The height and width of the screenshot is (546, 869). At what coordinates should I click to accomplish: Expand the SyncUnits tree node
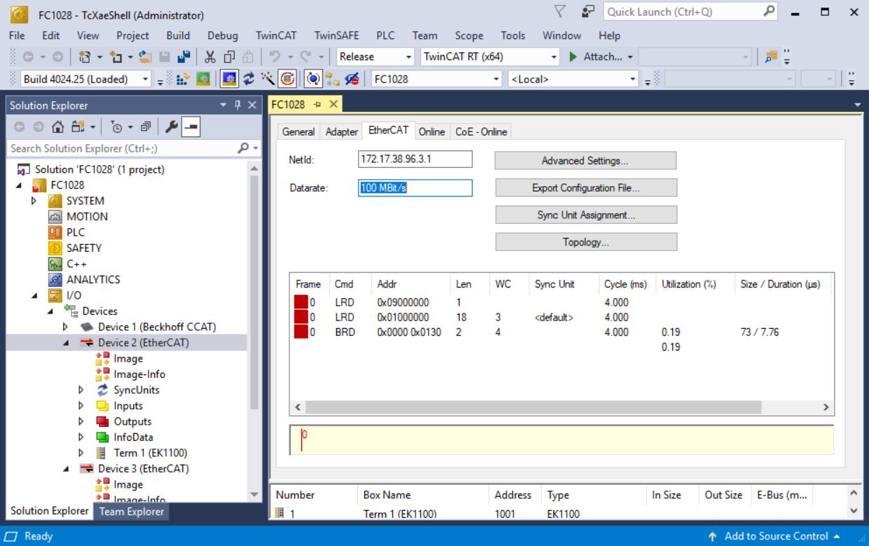pos(81,390)
